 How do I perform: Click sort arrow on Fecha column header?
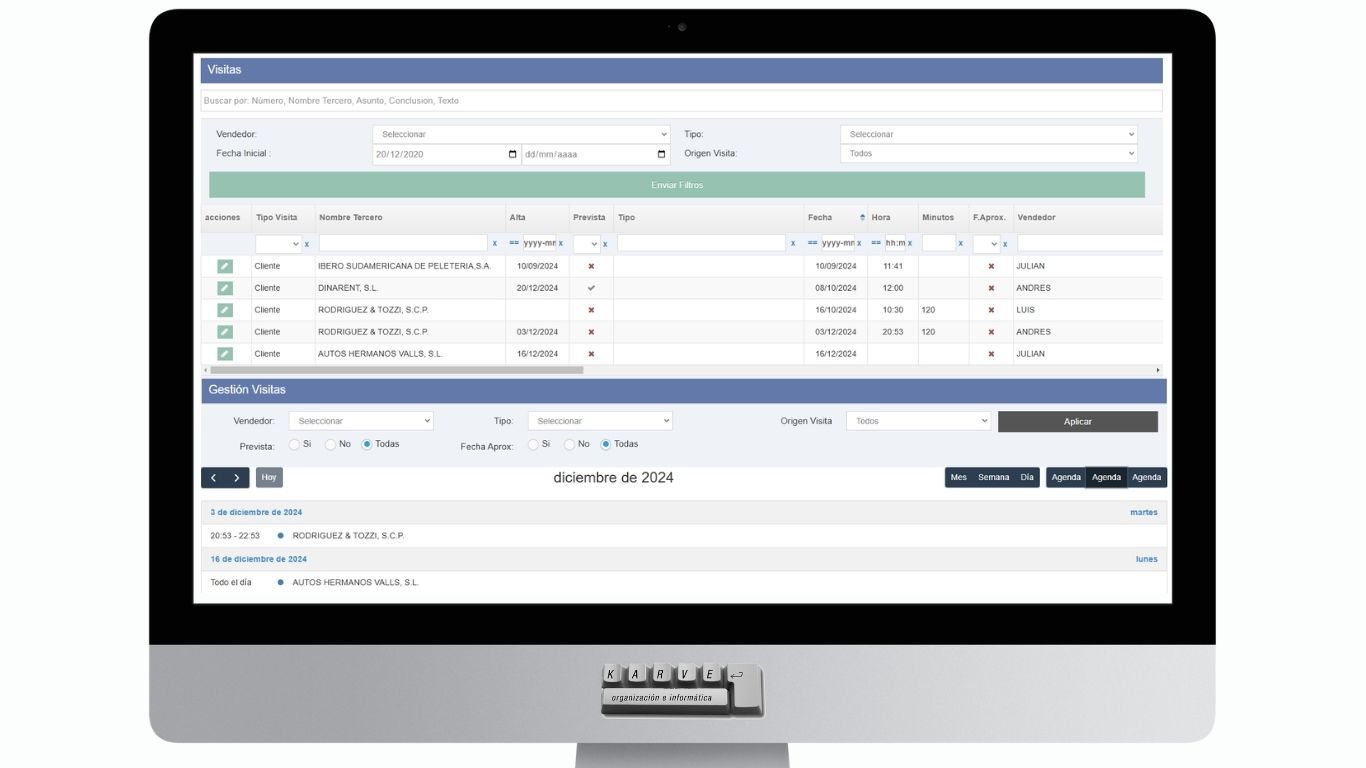pyautogui.click(x=862, y=218)
